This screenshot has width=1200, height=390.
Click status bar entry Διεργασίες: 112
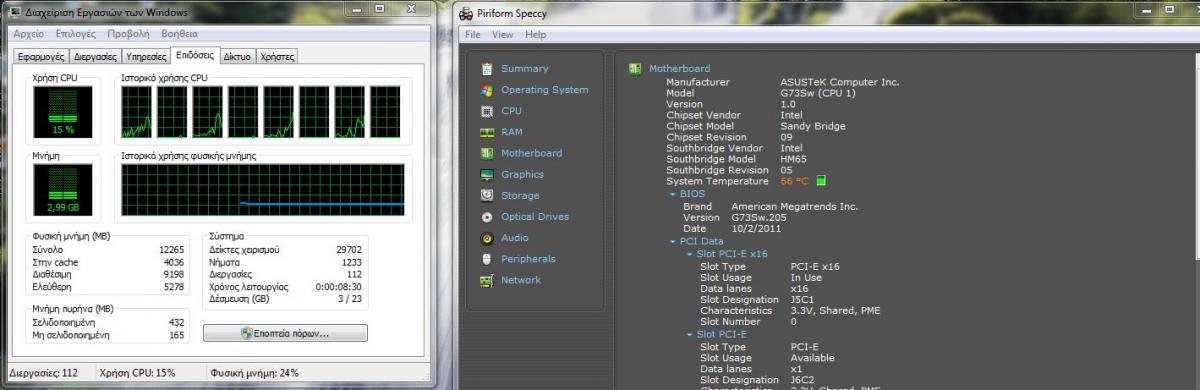coord(43,373)
